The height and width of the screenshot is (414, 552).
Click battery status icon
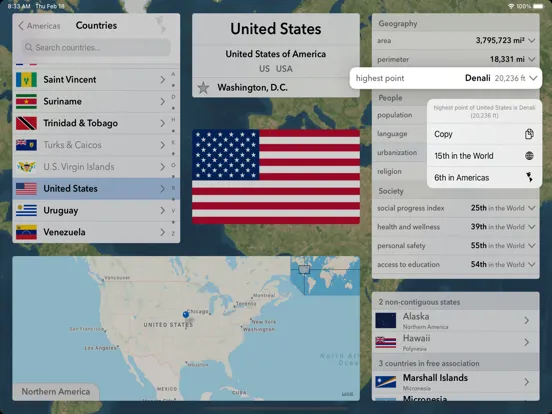[x=538, y=6]
